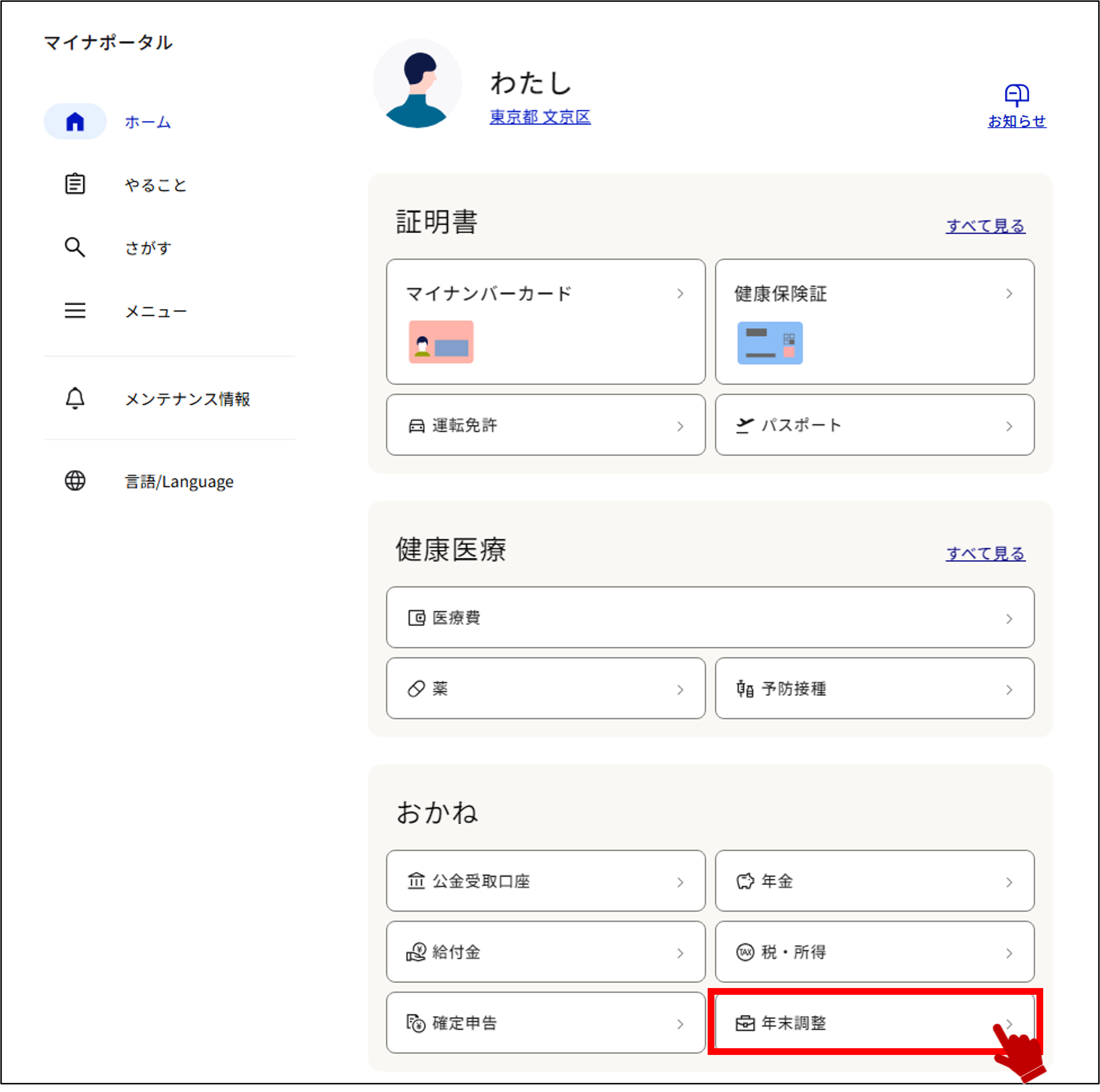Click the mailbox お知らせ icon

pos(1018,95)
